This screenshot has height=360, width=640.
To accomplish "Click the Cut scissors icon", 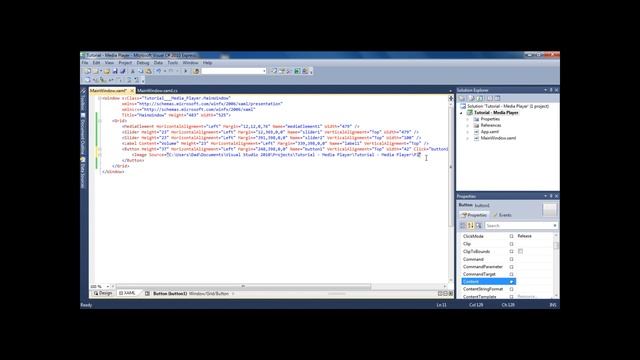I will pyautogui.click(x=133, y=71).
